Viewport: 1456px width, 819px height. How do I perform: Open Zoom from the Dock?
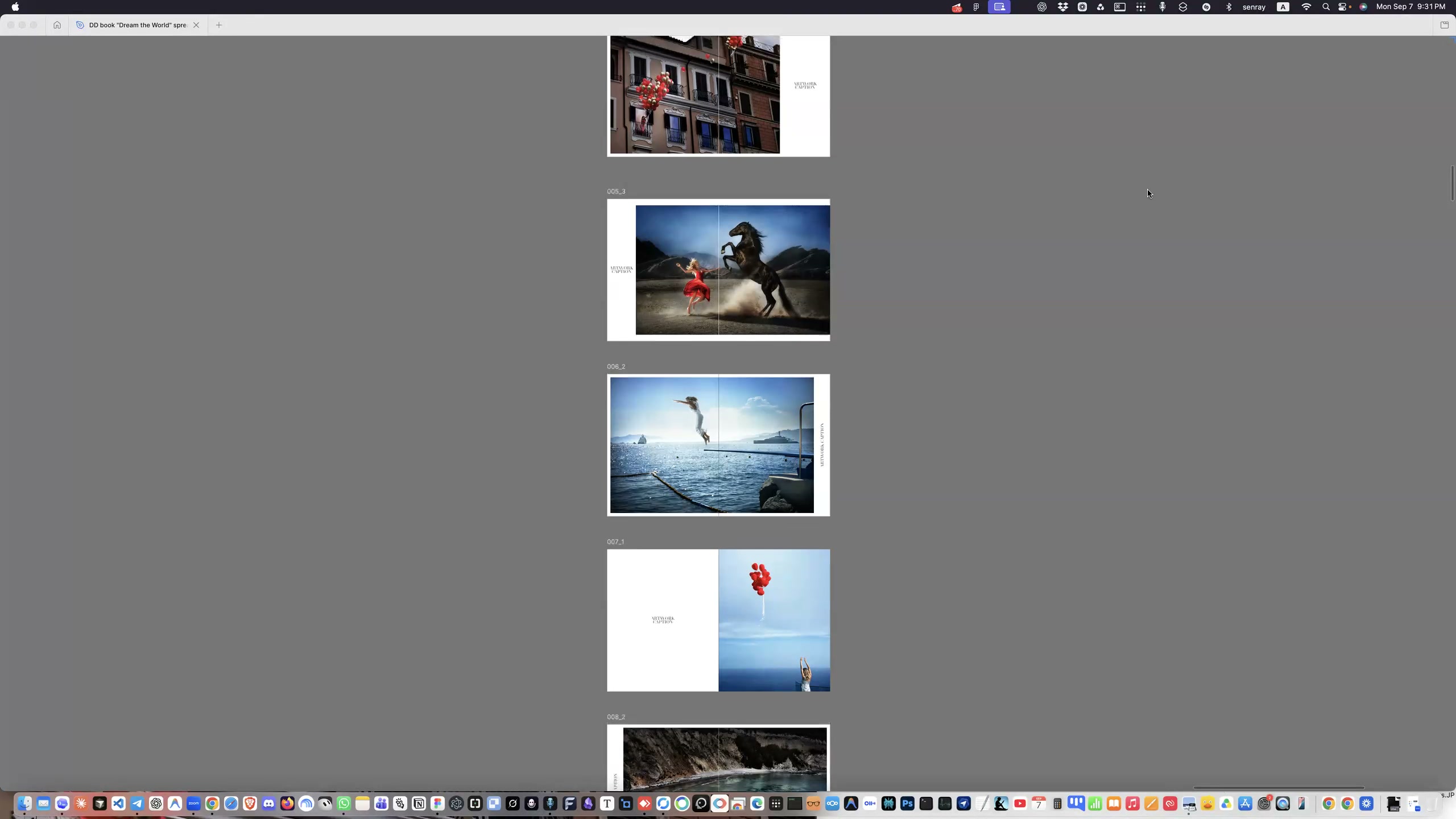193,804
